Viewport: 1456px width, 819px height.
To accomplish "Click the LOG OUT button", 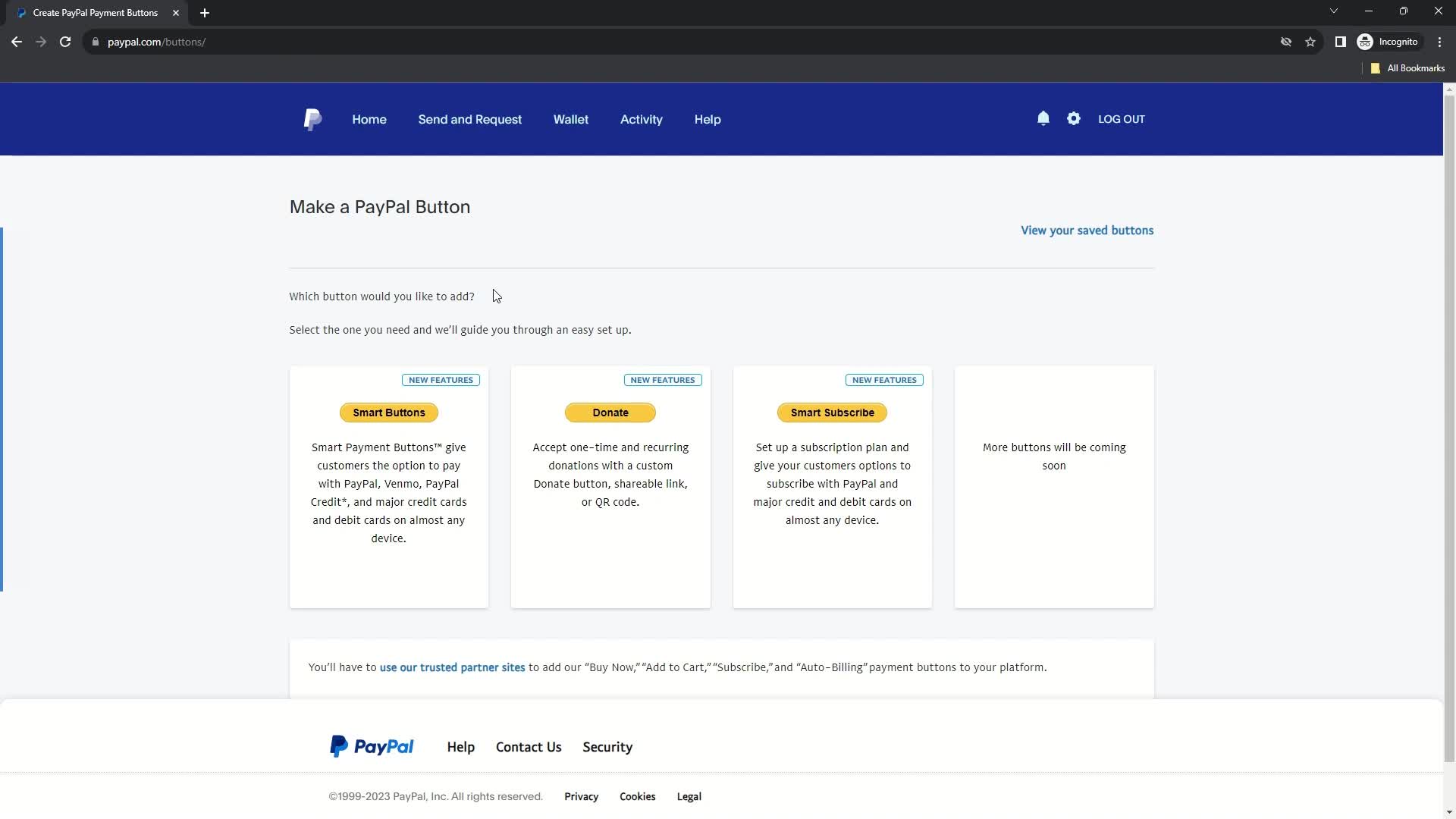I will pos(1121,118).
